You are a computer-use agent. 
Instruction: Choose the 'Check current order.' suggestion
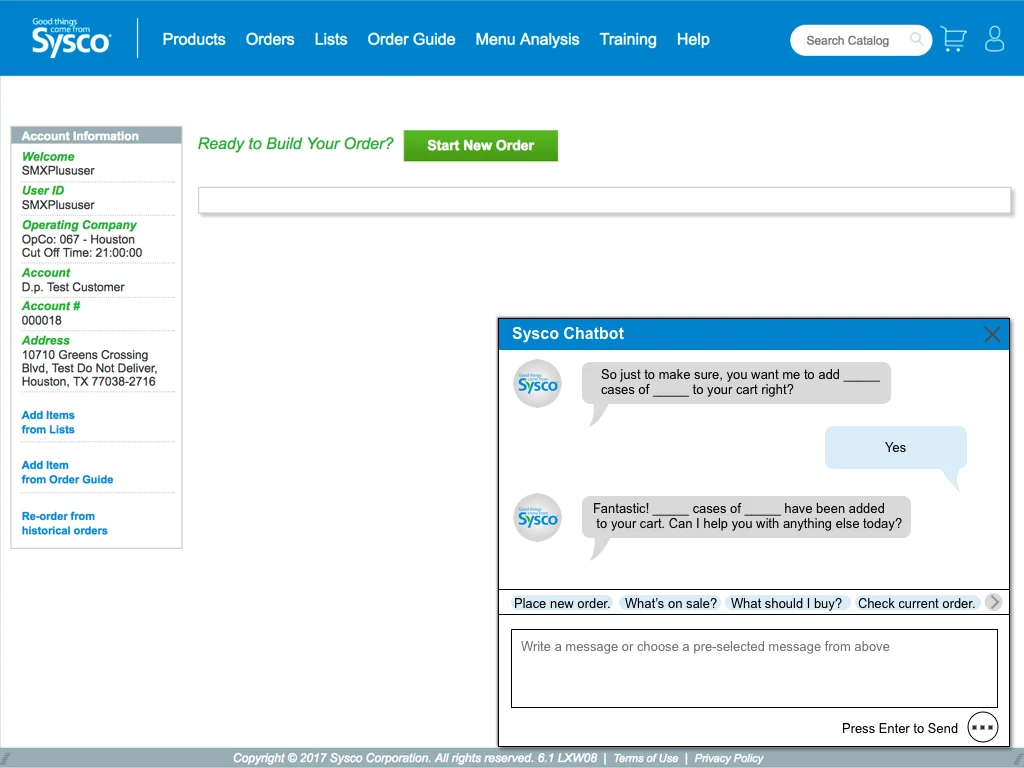pyautogui.click(x=916, y=603)
